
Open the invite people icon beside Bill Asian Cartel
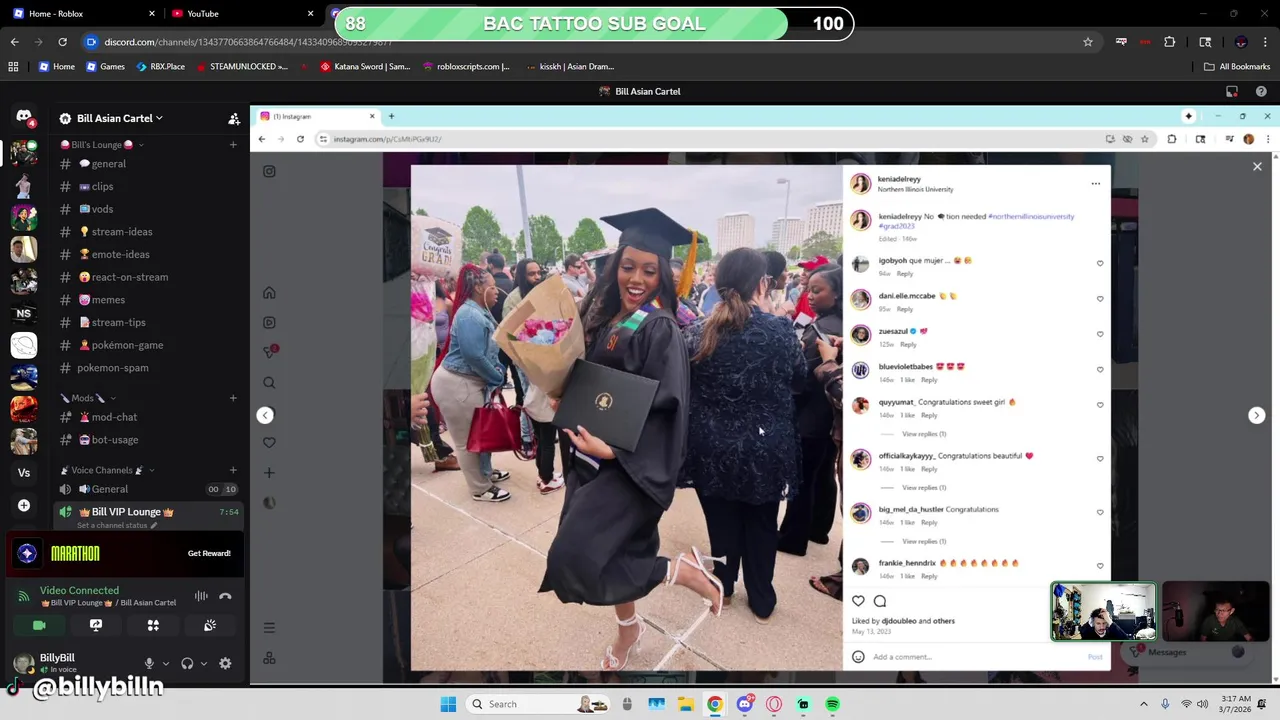click(234, 118)
